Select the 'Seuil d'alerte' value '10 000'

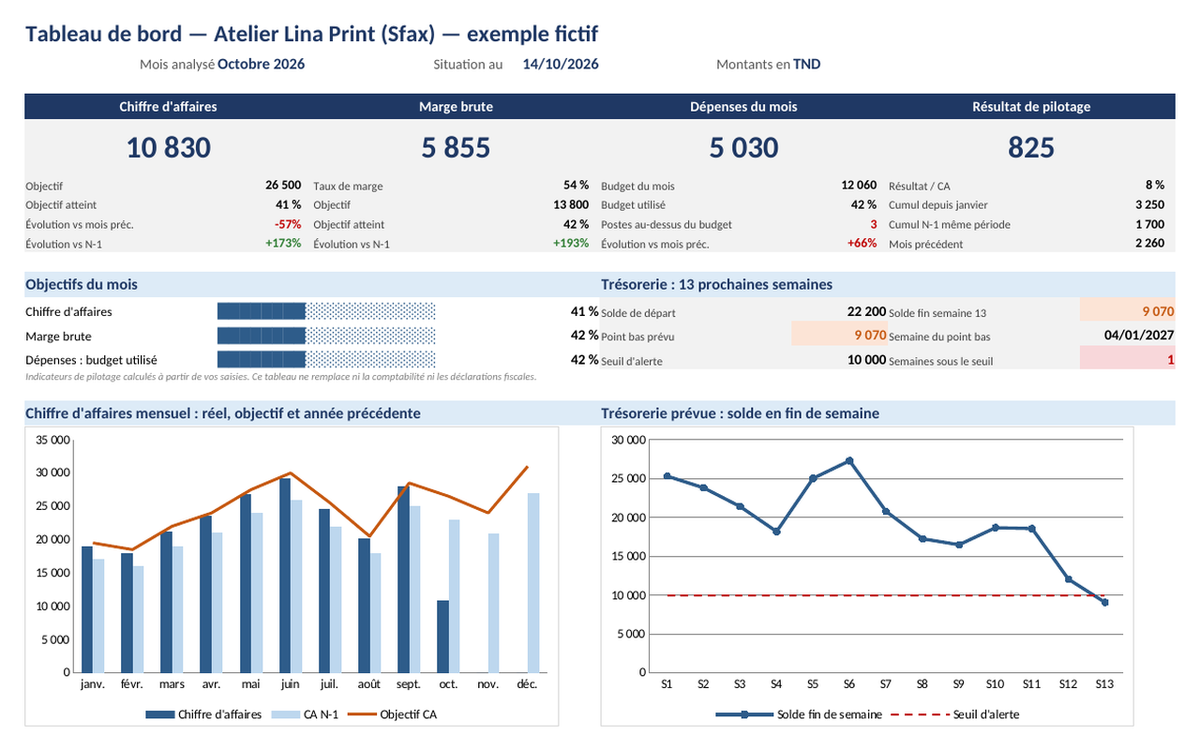point(866,360)
